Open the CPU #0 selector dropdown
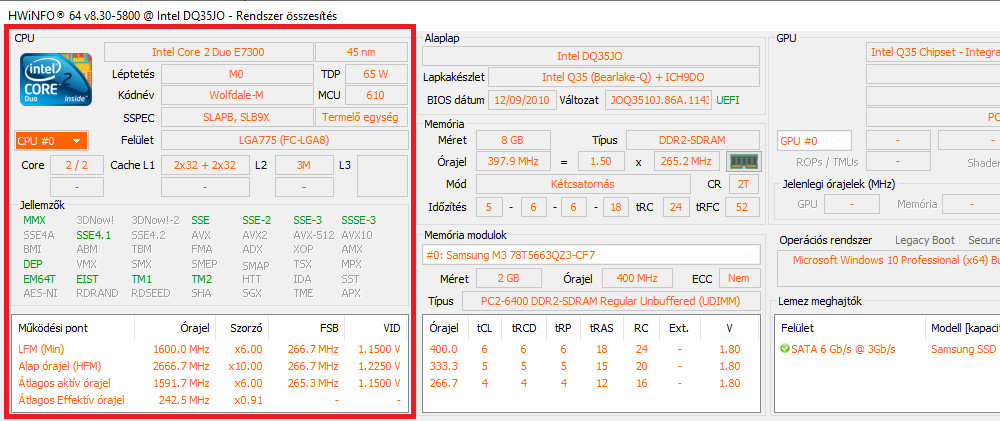Viewport: 1000px width, 421px height. (52, 141)
